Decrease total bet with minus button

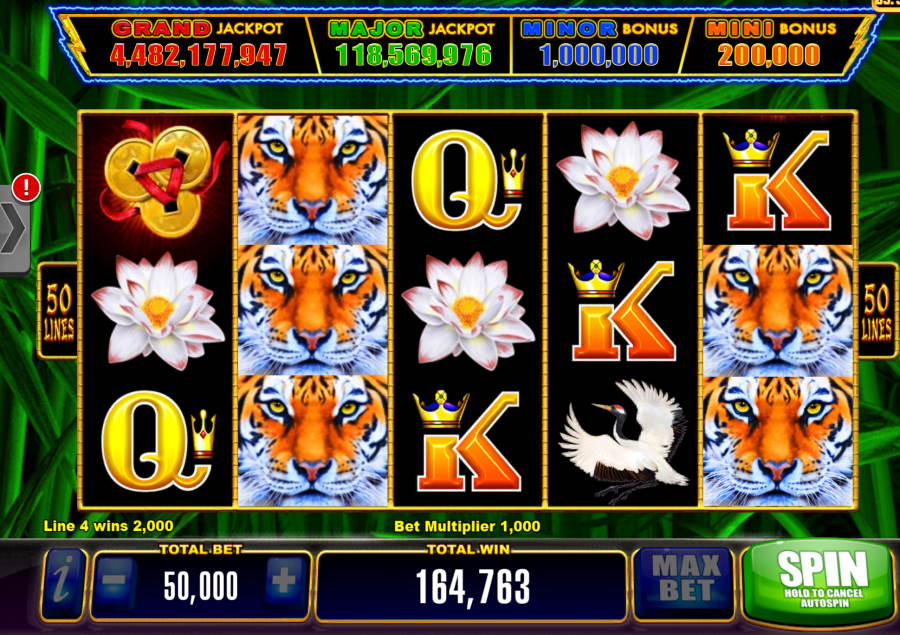115,582
